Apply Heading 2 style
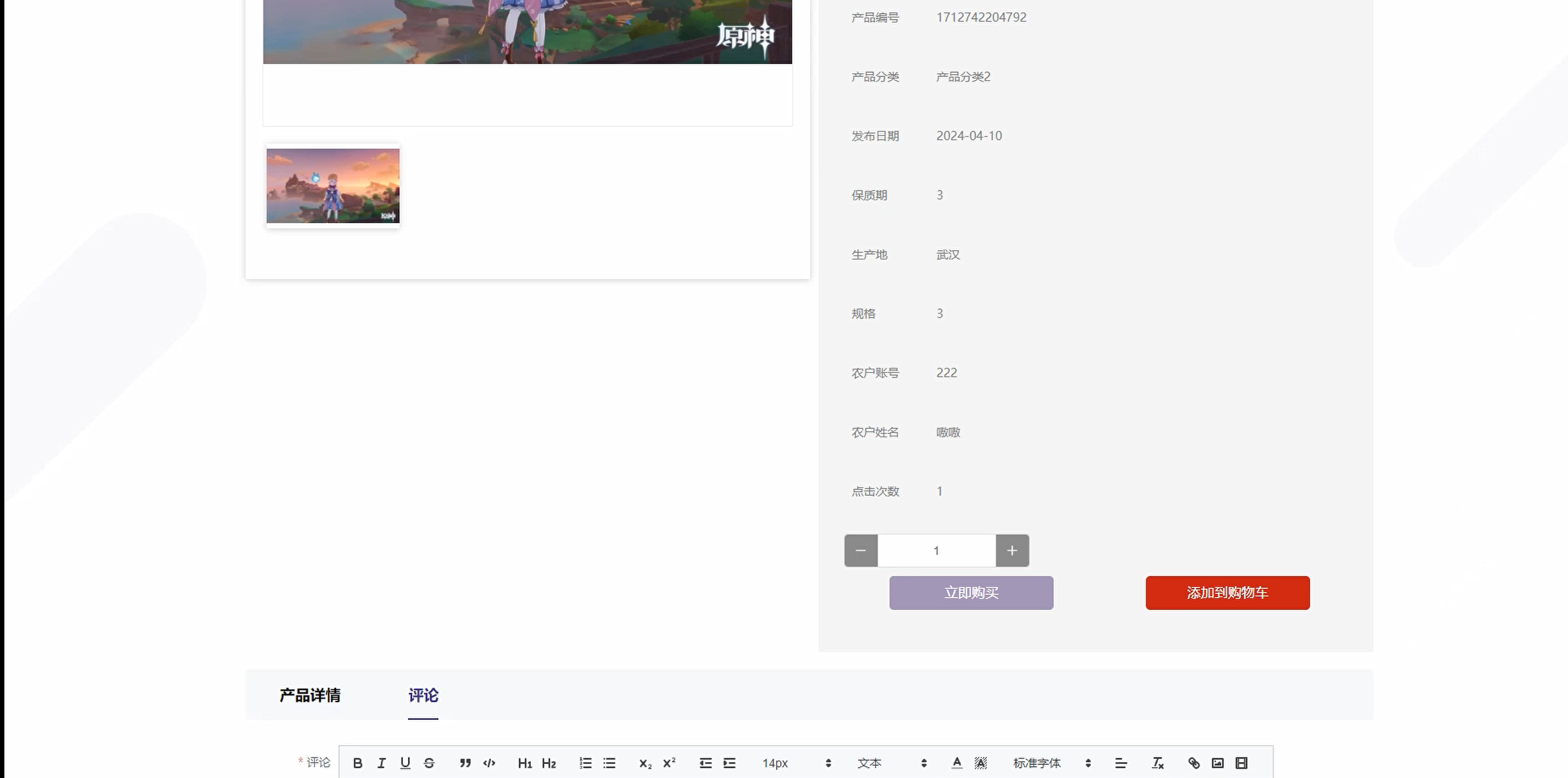The height and width of the screenshot is (778, 1568). coord(549,763)
